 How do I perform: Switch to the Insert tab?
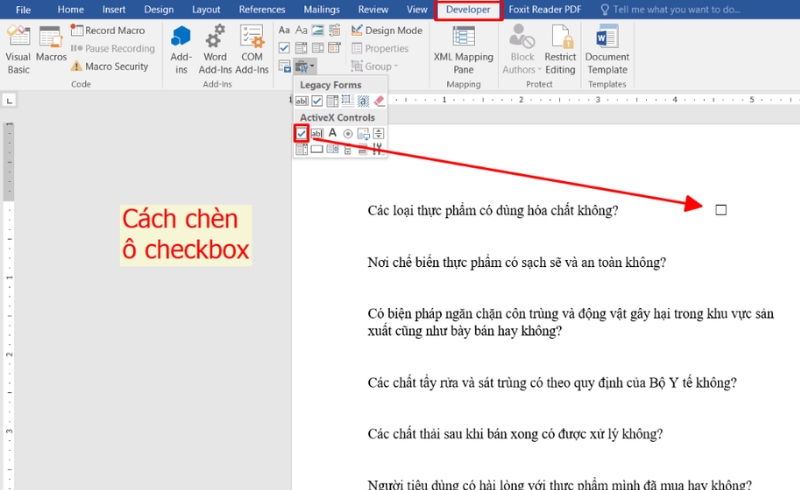coord(114,9)
